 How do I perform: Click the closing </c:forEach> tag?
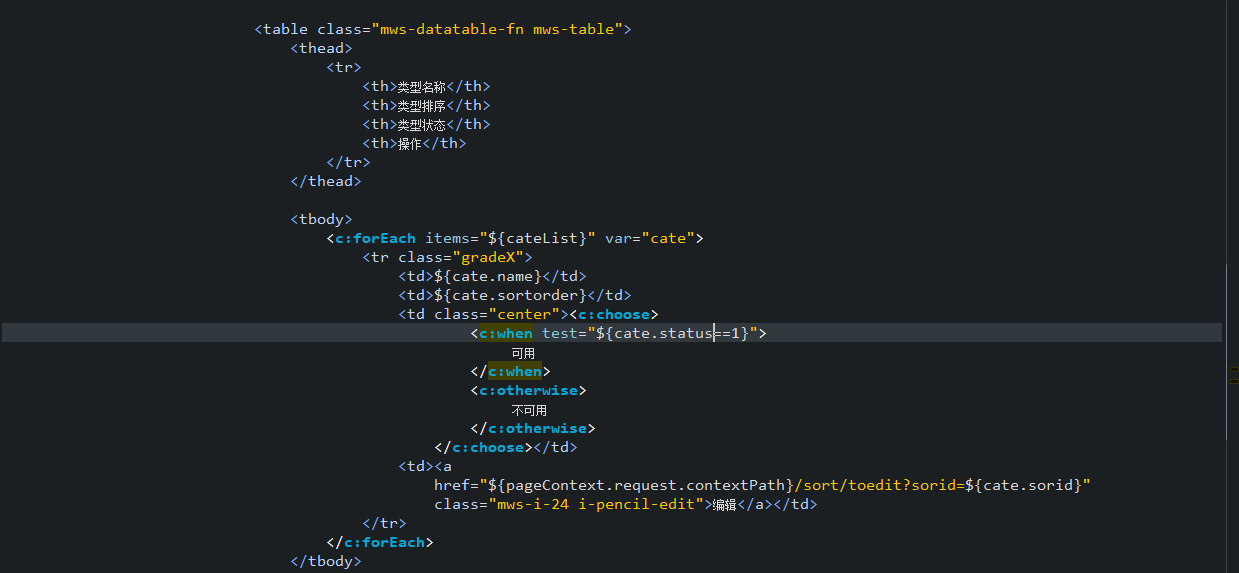(x=380, y=542)
